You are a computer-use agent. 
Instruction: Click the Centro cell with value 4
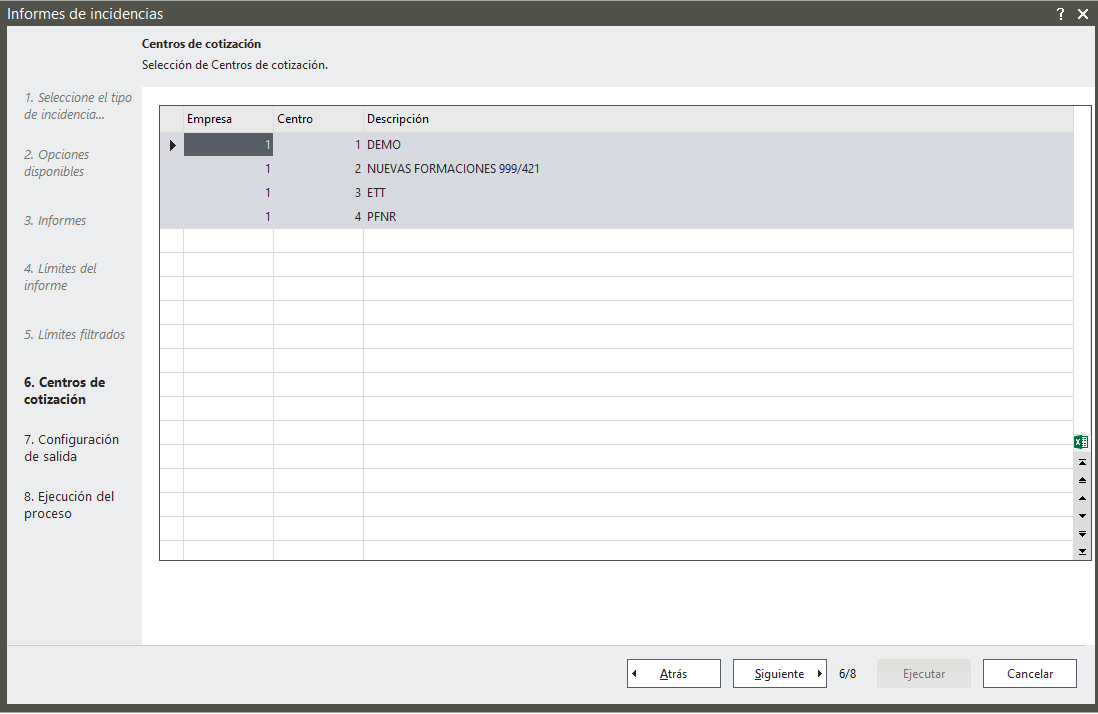318,217
